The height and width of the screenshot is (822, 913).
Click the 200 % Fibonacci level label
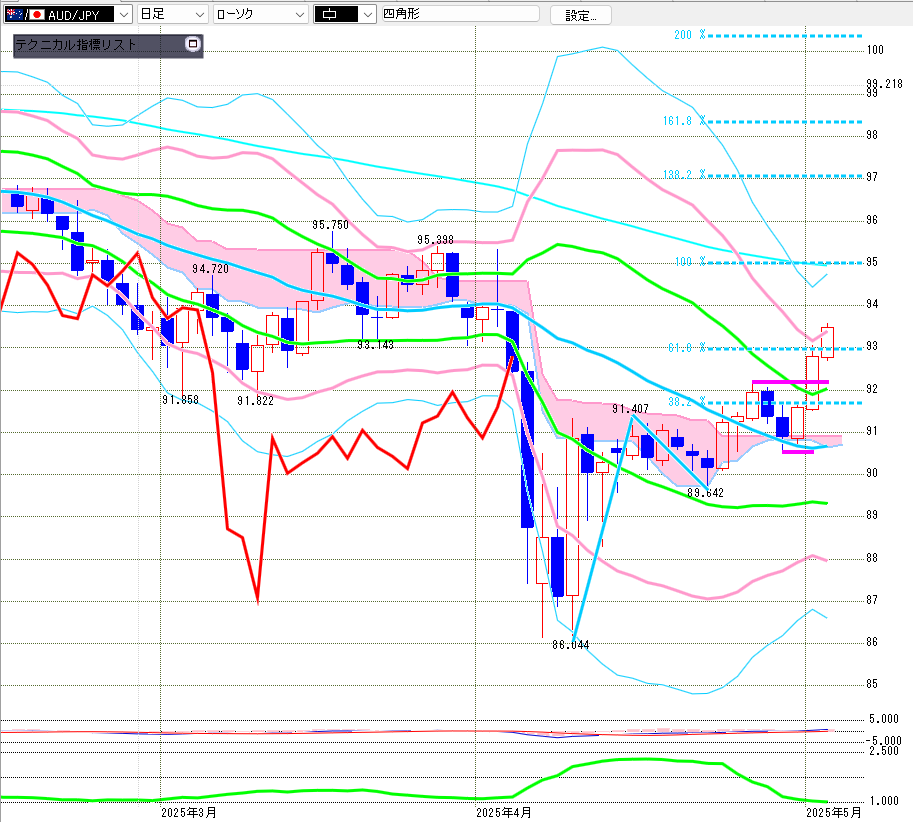point(689,35)
